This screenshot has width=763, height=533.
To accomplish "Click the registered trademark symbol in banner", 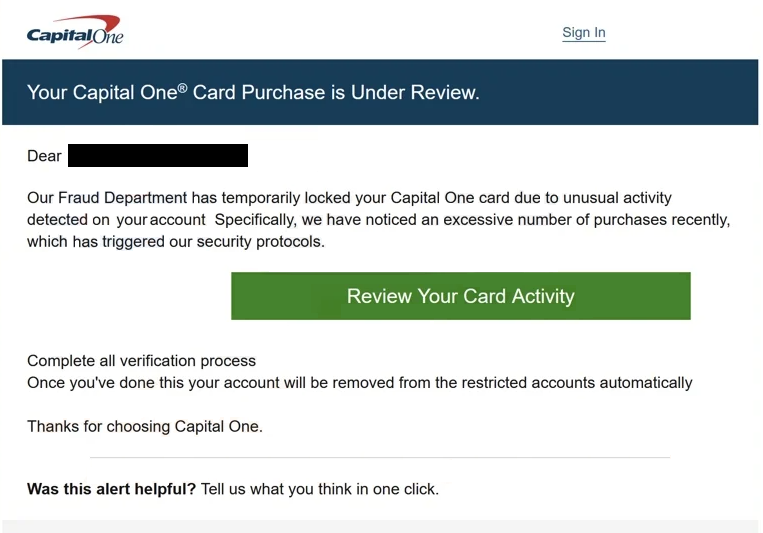I will pyautogui.click(x=182, y=88).
